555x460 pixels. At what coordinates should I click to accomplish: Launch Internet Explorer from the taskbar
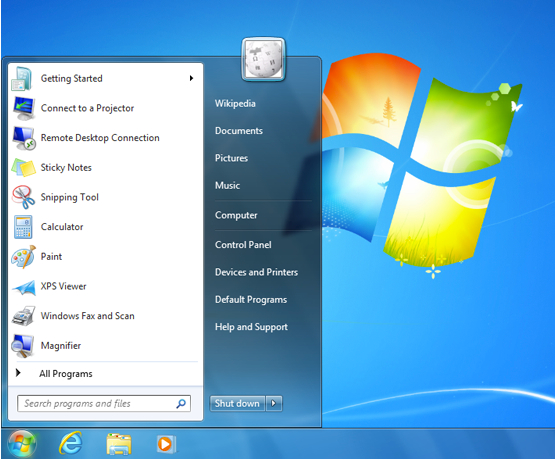point(71,443)
